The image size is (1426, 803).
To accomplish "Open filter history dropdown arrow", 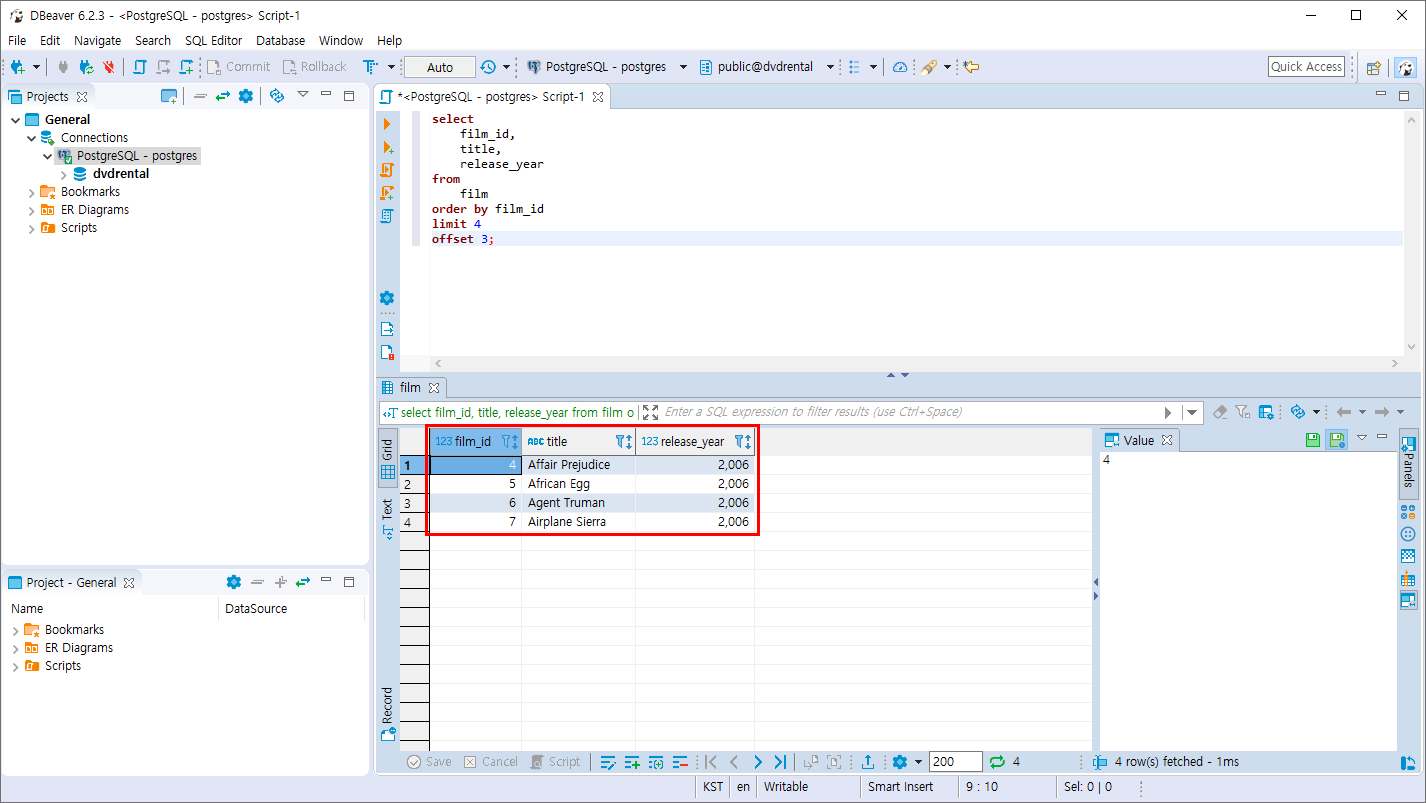I will 1191,412.
